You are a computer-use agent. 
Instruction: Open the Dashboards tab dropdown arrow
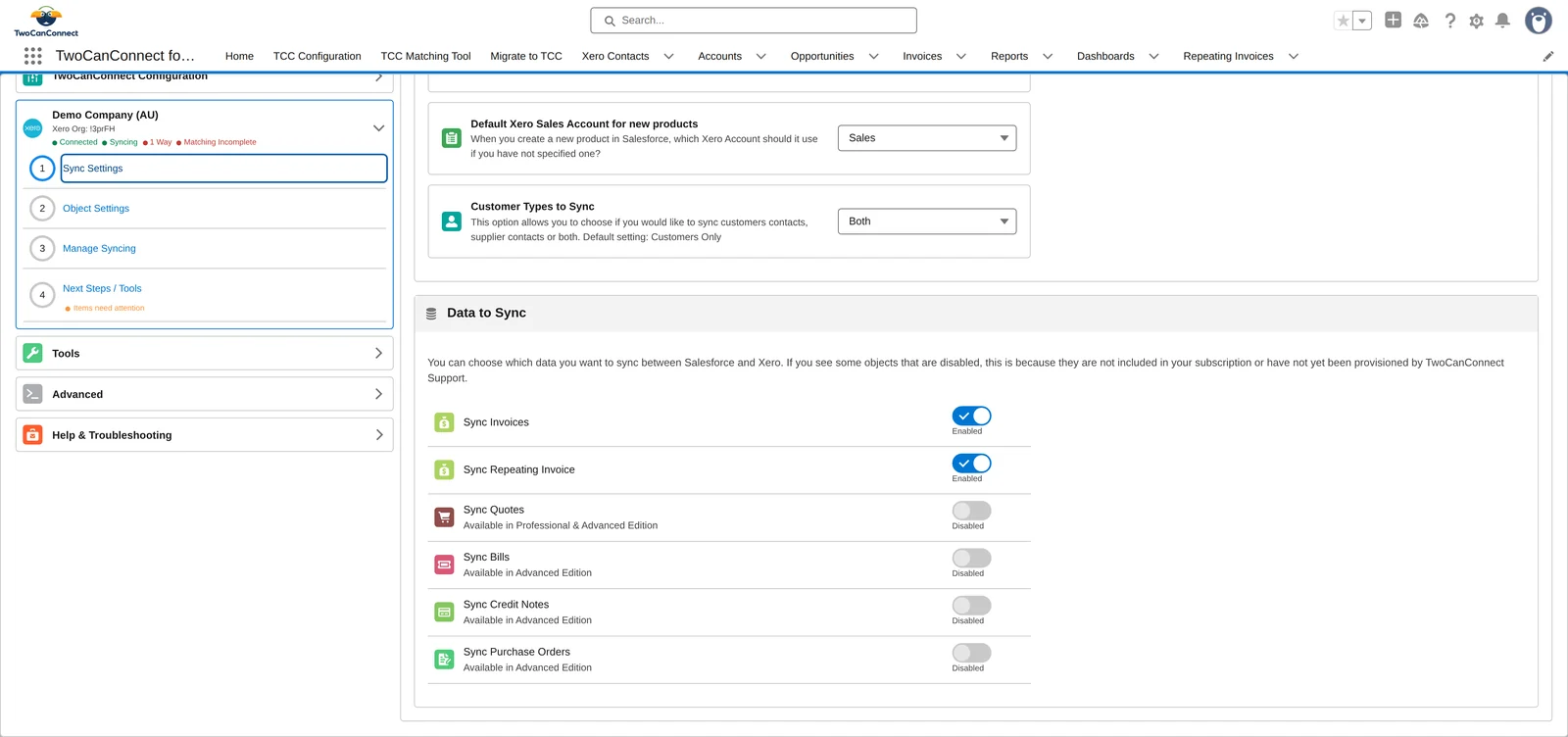[x=1153, y=56]
